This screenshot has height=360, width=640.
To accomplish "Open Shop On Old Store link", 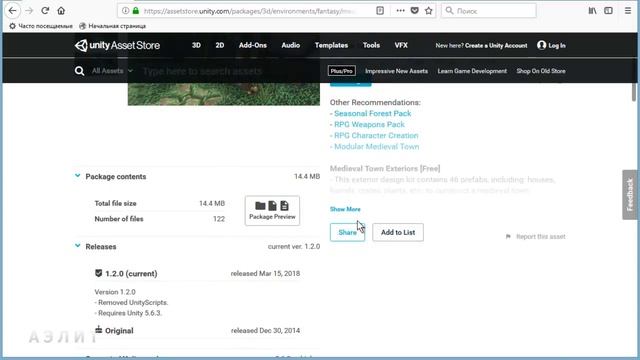I will (x=541, y=71).
